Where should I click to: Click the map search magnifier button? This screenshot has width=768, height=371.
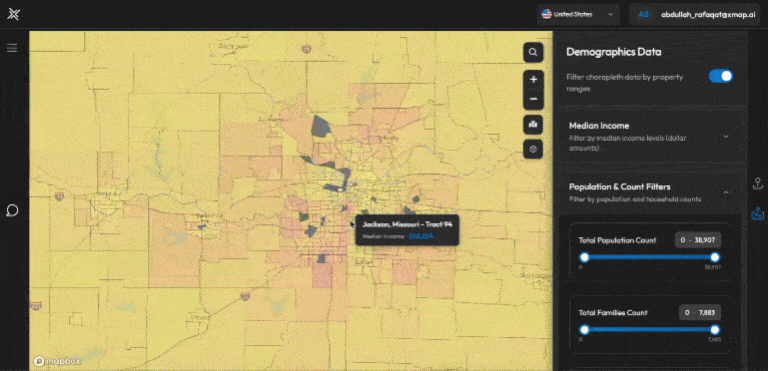[533, 52]
